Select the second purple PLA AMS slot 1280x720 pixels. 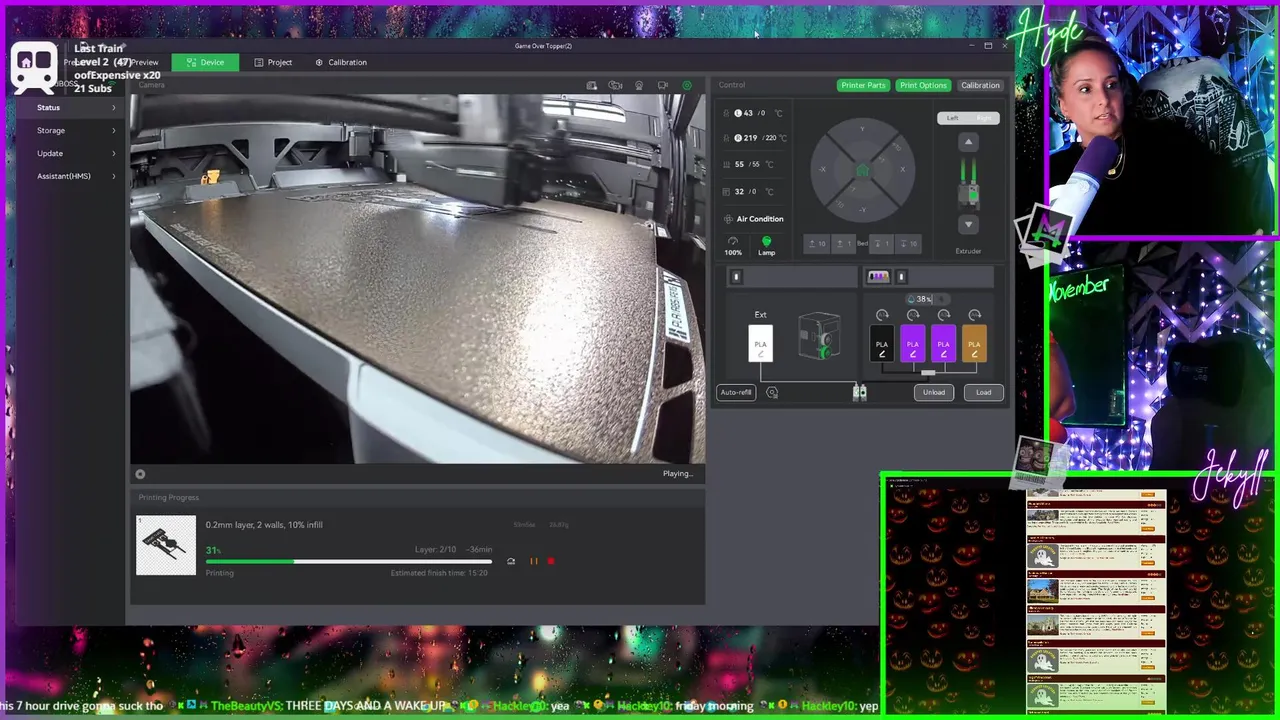pyautogui.click(x=944, y=344)
